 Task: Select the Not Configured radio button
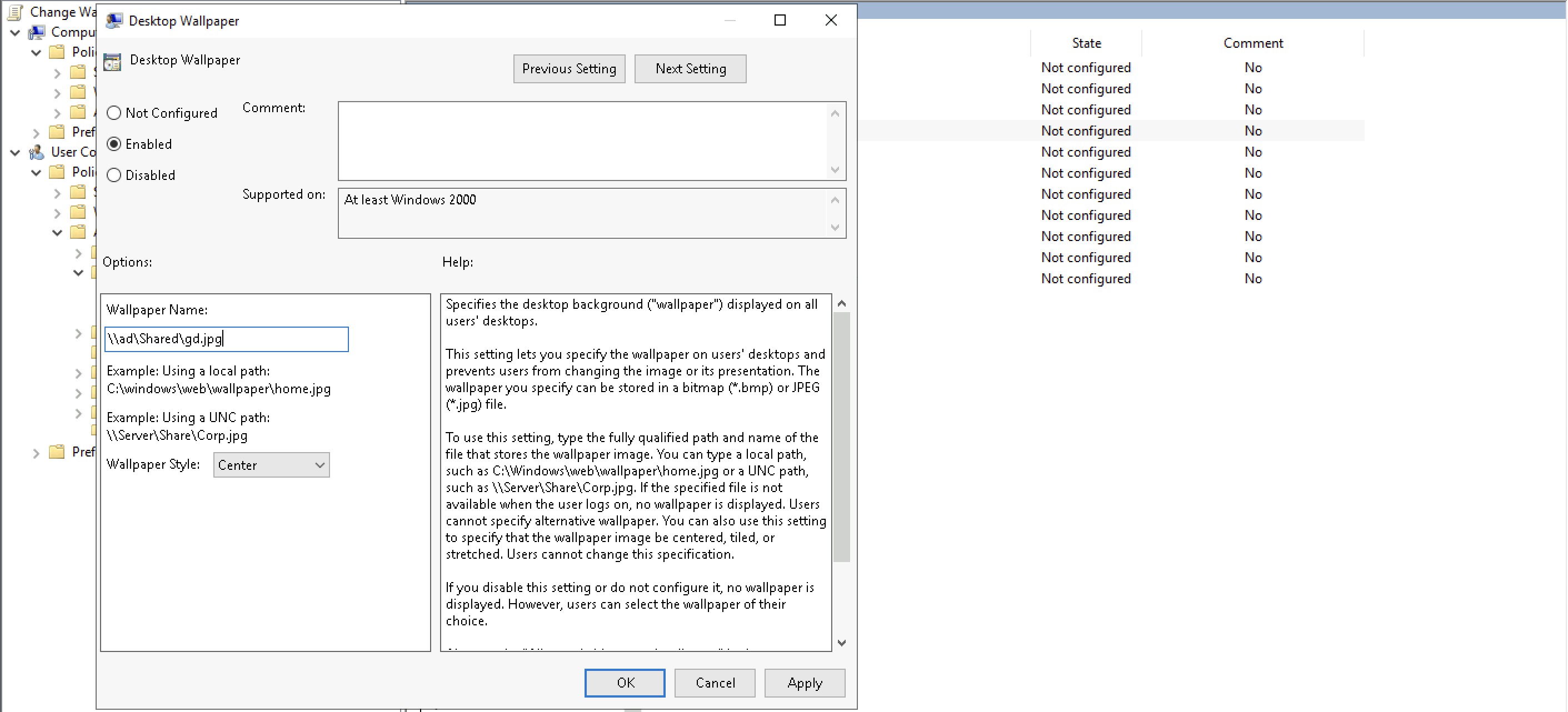click(x=114, y=113)
